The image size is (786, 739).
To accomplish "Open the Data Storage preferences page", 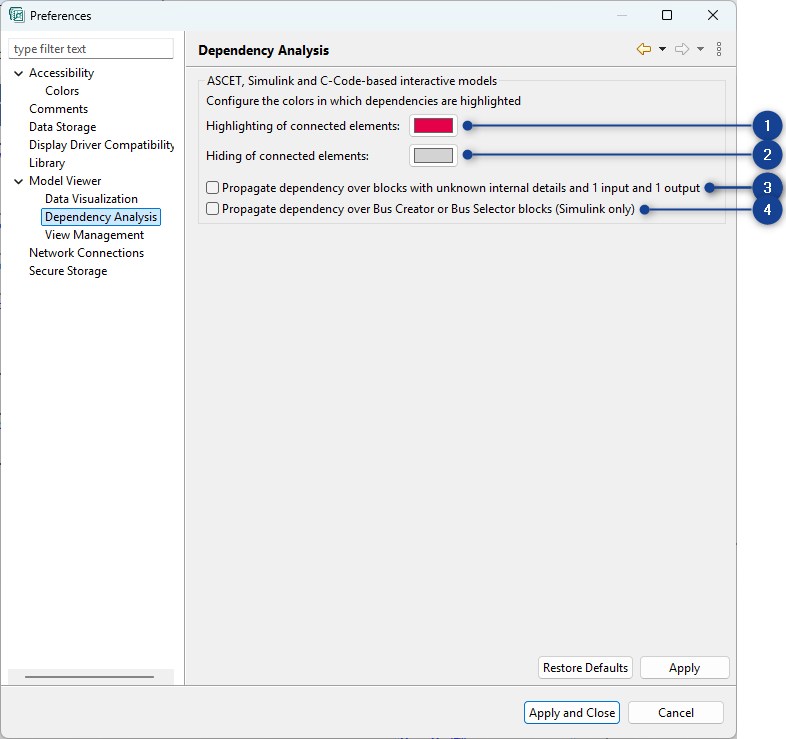I will (x=62, y=127).
